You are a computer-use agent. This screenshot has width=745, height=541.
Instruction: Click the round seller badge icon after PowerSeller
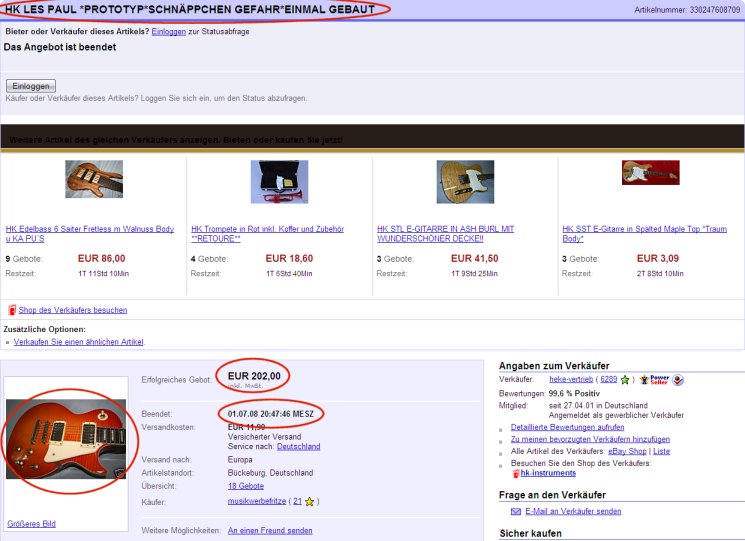click(x=678, y=380)
